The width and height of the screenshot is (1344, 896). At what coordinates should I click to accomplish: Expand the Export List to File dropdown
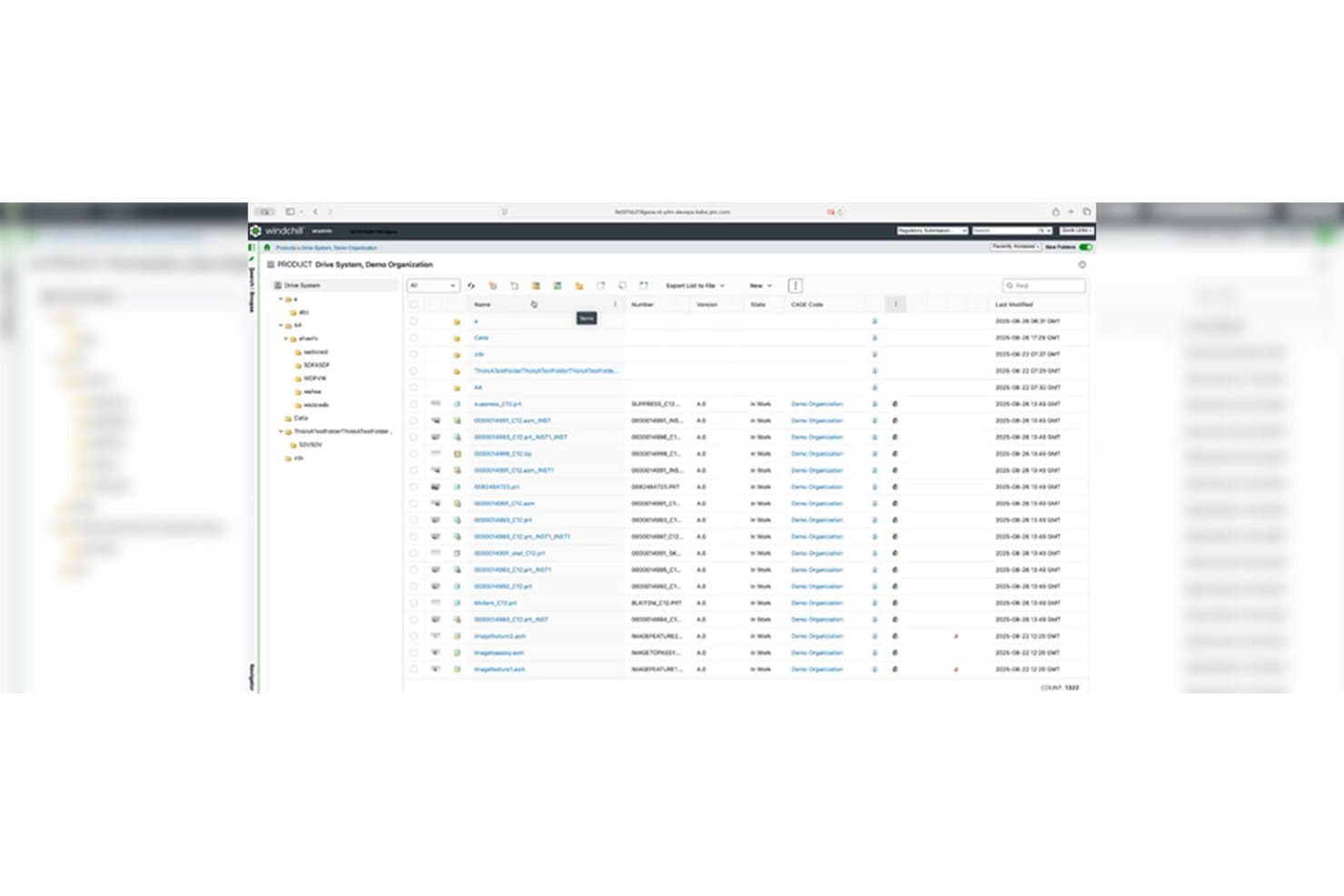click(x=695, y=286)
